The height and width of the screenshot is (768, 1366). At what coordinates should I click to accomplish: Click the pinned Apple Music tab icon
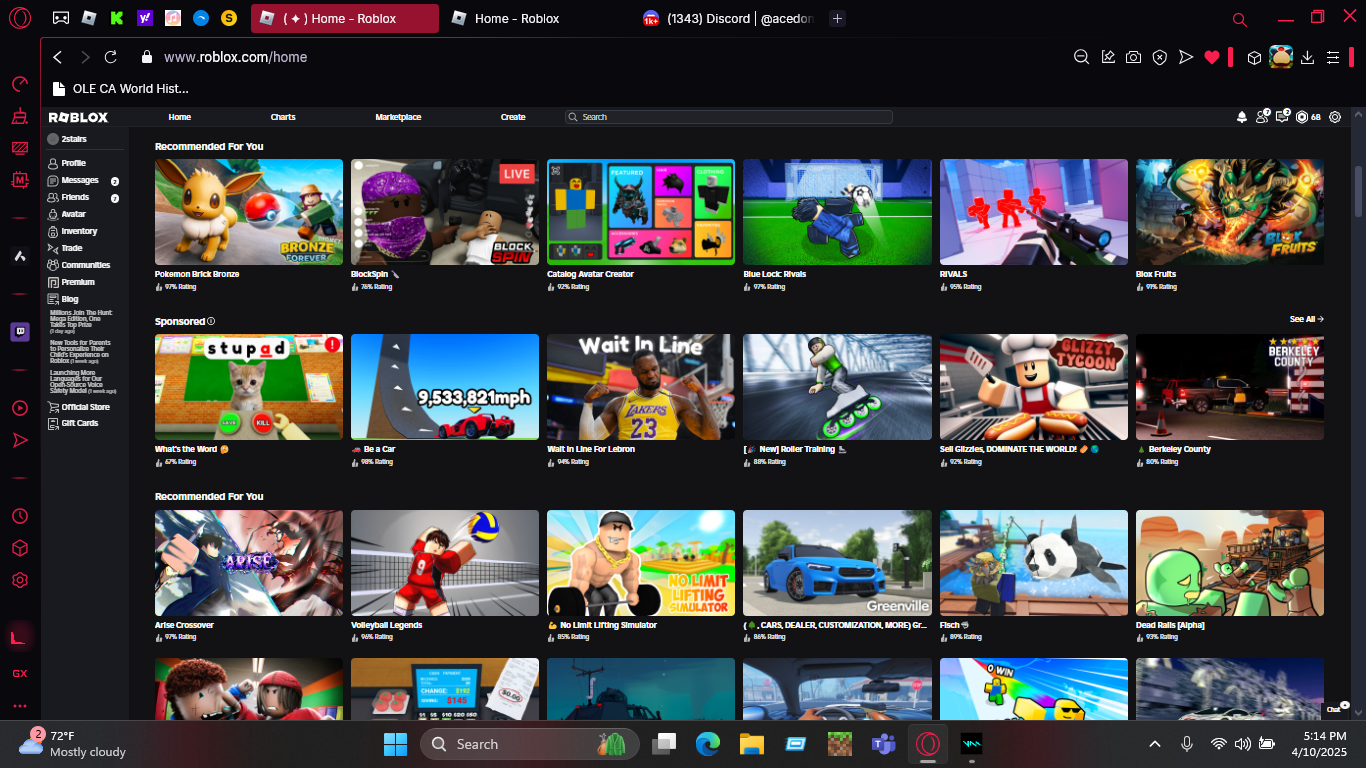pyautogui.click(x=173, y=18)
